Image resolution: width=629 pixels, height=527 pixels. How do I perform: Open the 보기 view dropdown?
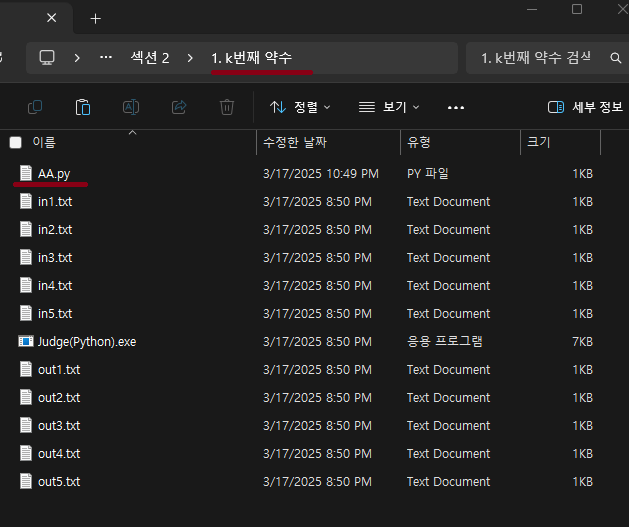click(x=389, y=107)
